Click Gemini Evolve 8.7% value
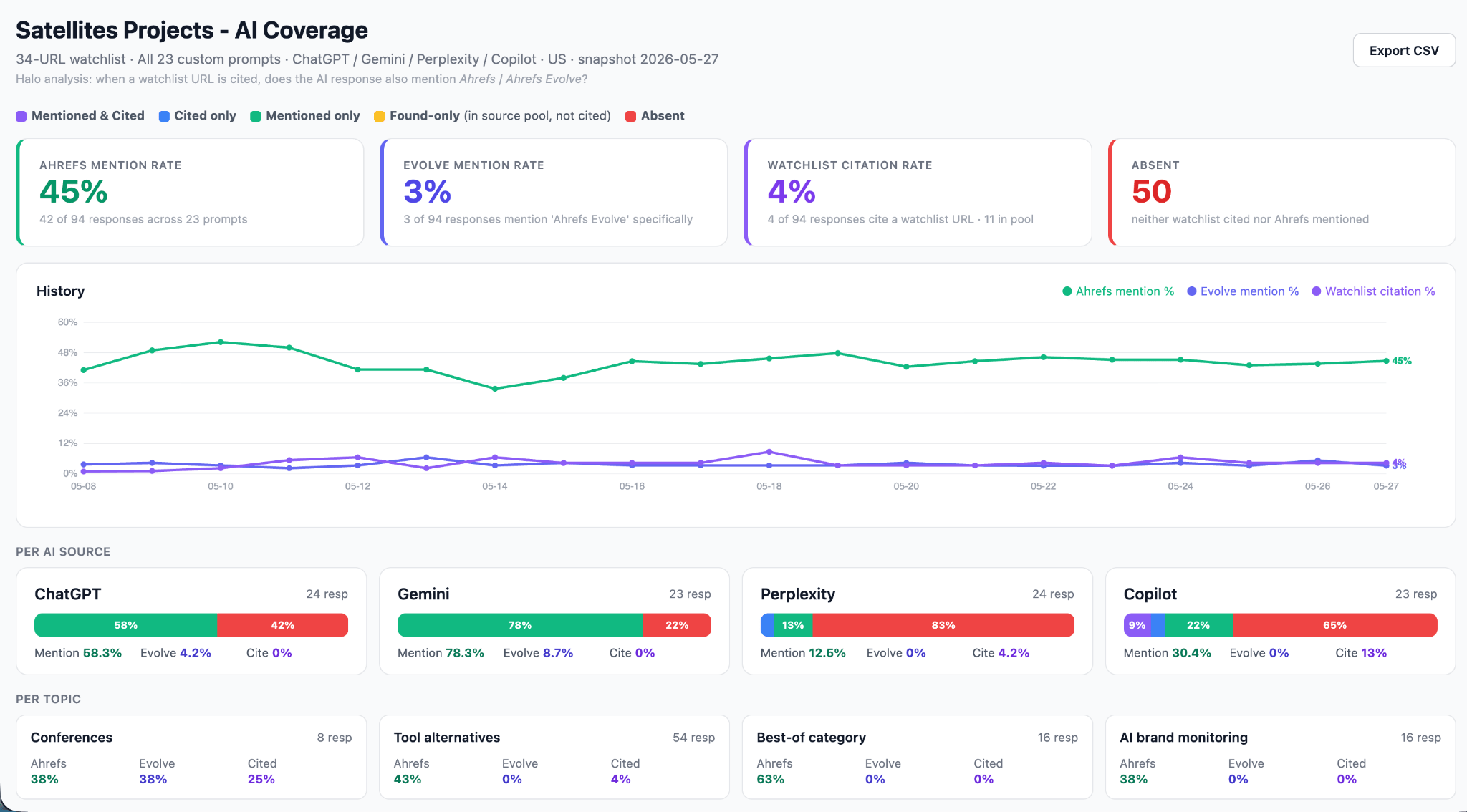 coord(558,653)
